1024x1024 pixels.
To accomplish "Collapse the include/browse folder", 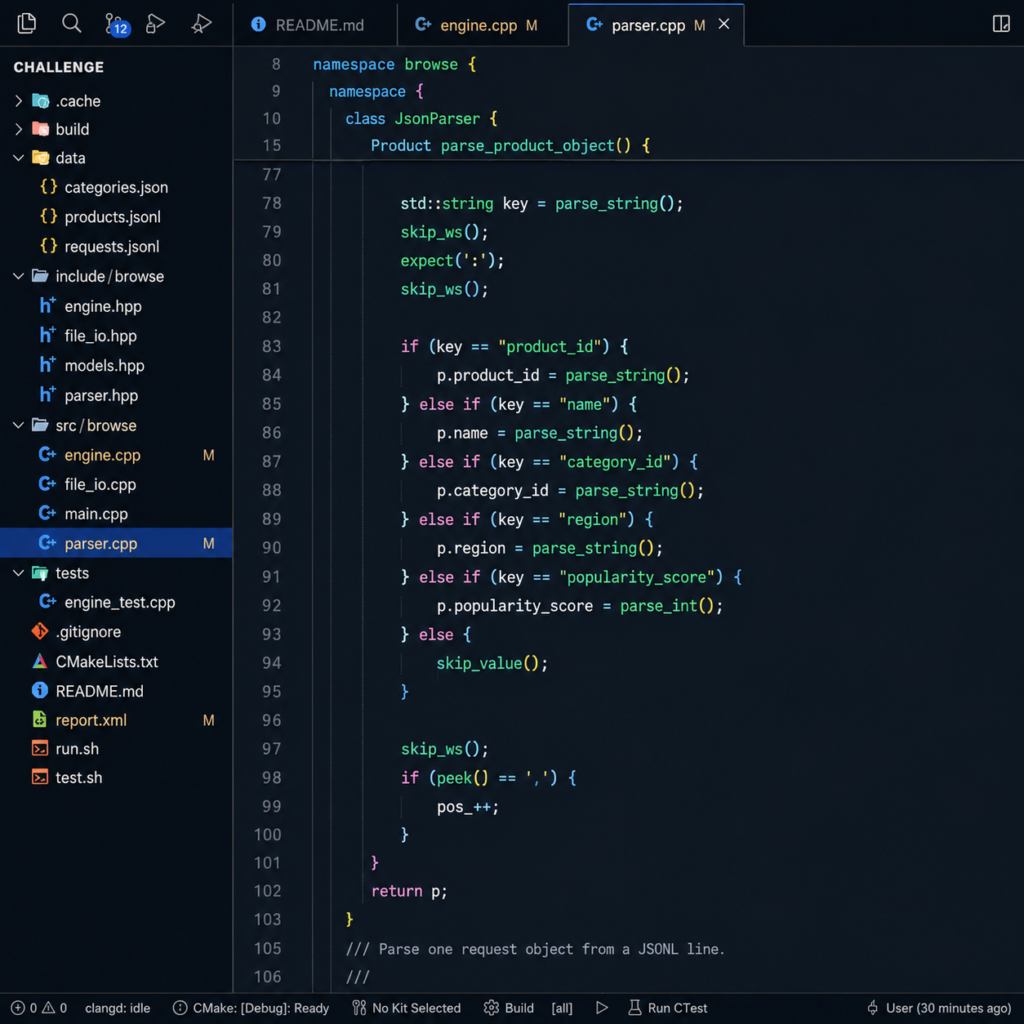I will coord(18,276).
